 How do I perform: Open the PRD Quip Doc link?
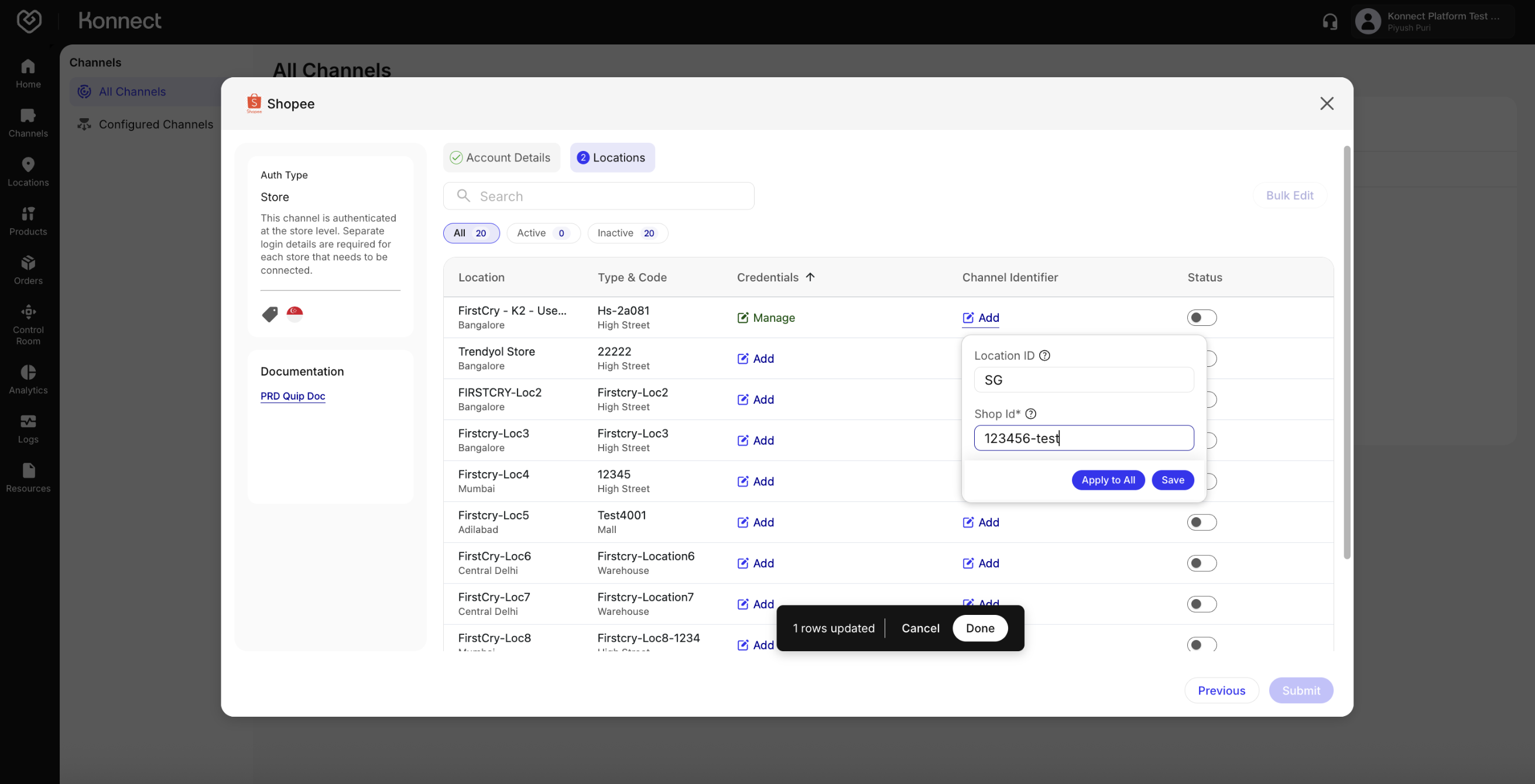tap(293, 396)
